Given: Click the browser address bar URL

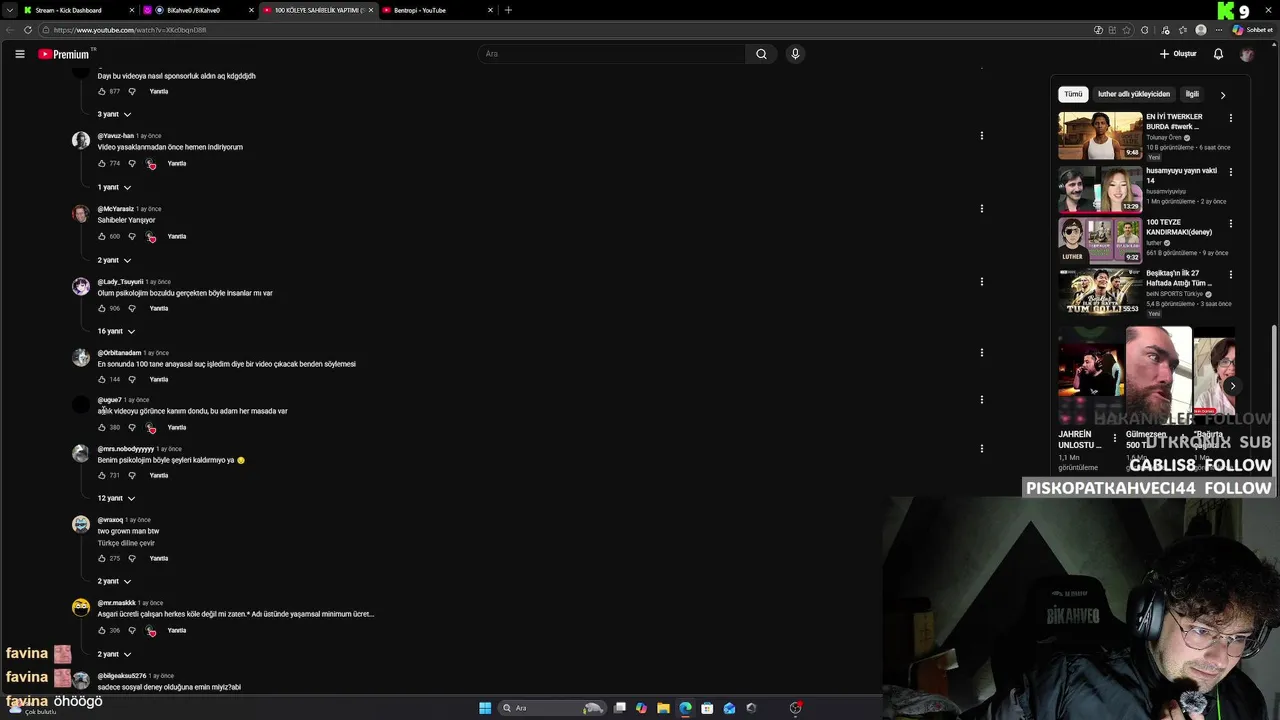Looking at the screenshot, I should [x=130, y=30].
